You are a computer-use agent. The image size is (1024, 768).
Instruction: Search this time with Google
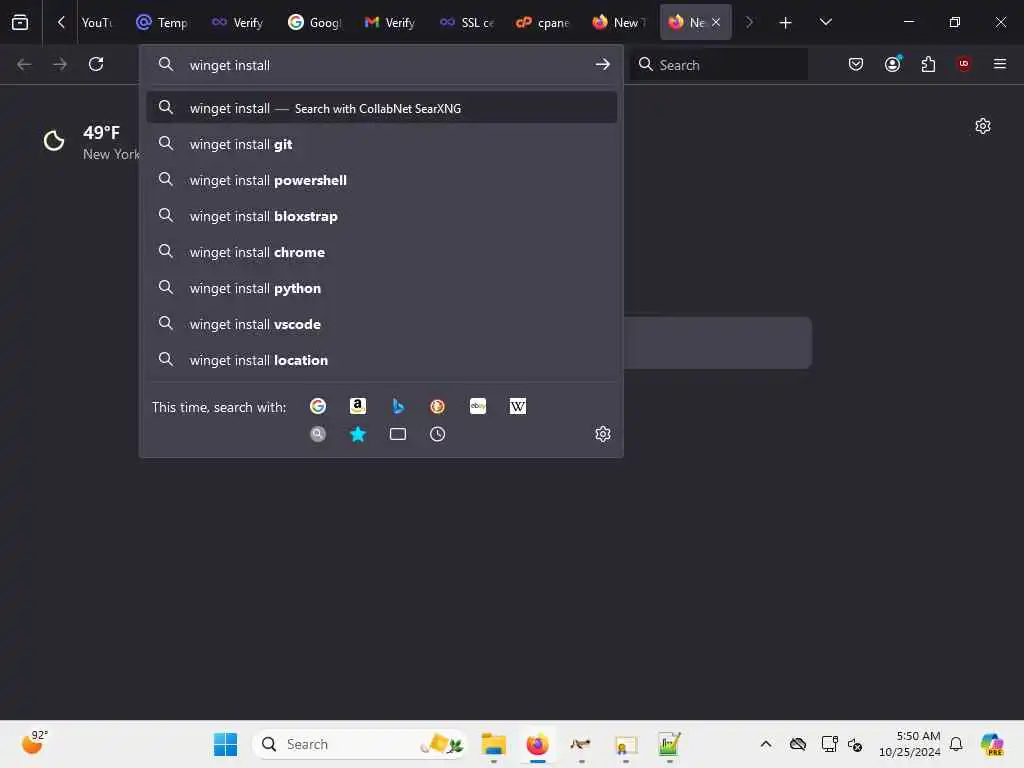(318, 406)
